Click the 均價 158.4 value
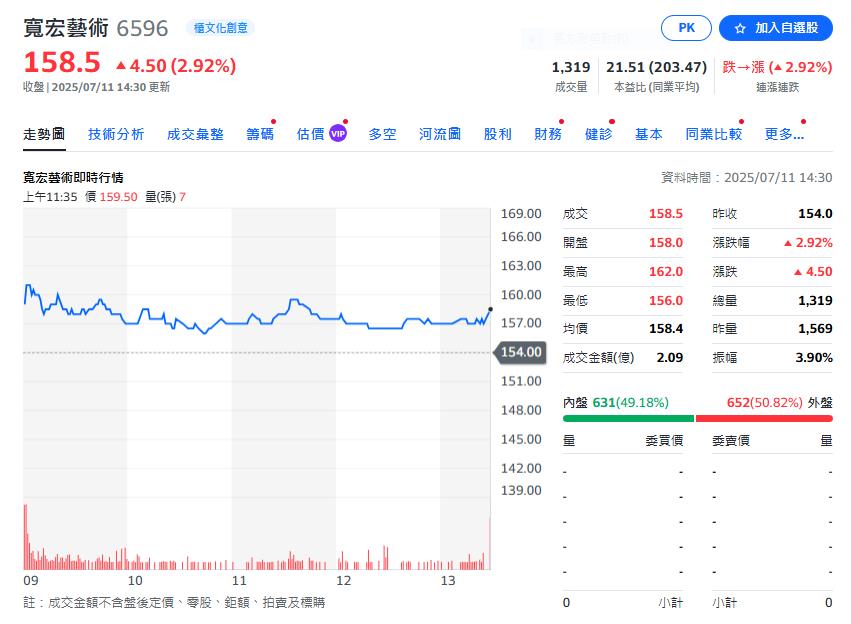This screenshot has height=624, width=851. coord(666,329)
